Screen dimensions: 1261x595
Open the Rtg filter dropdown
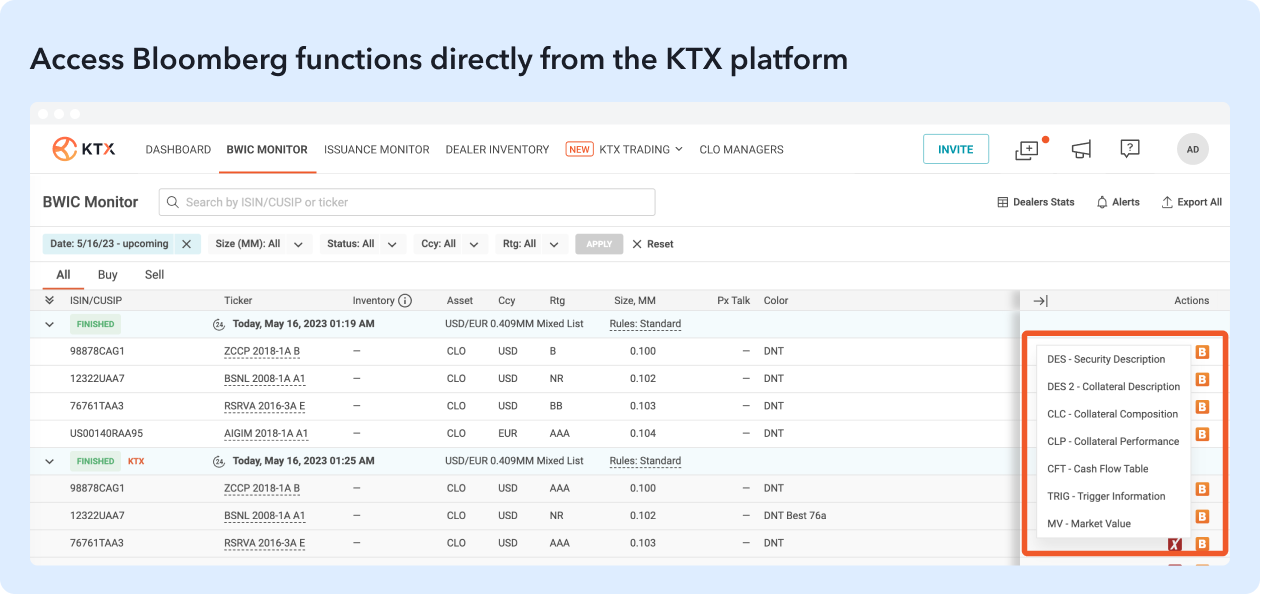pyautogui.click(x=531, y=244)
